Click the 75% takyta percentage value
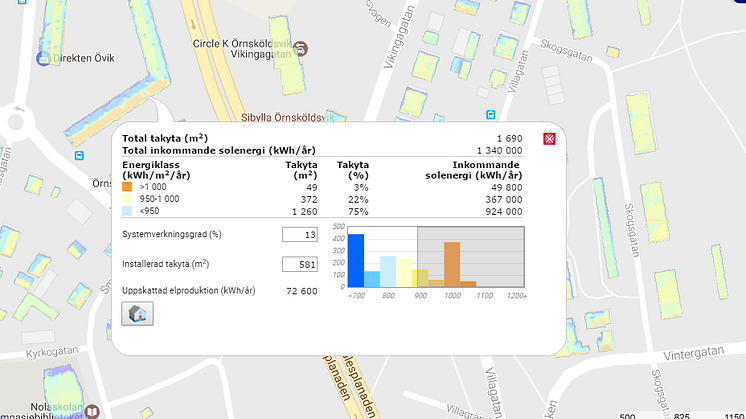The height and width of the screenshot is (419, 746). [358, 212]
